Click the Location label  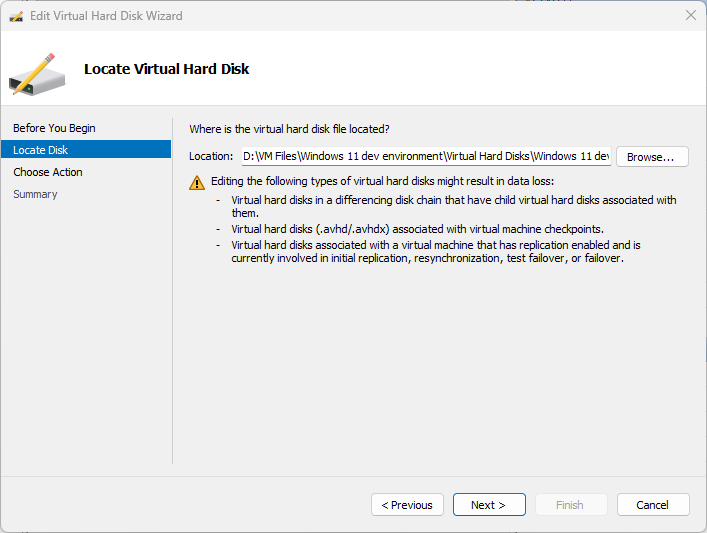(x=210, y=157)
